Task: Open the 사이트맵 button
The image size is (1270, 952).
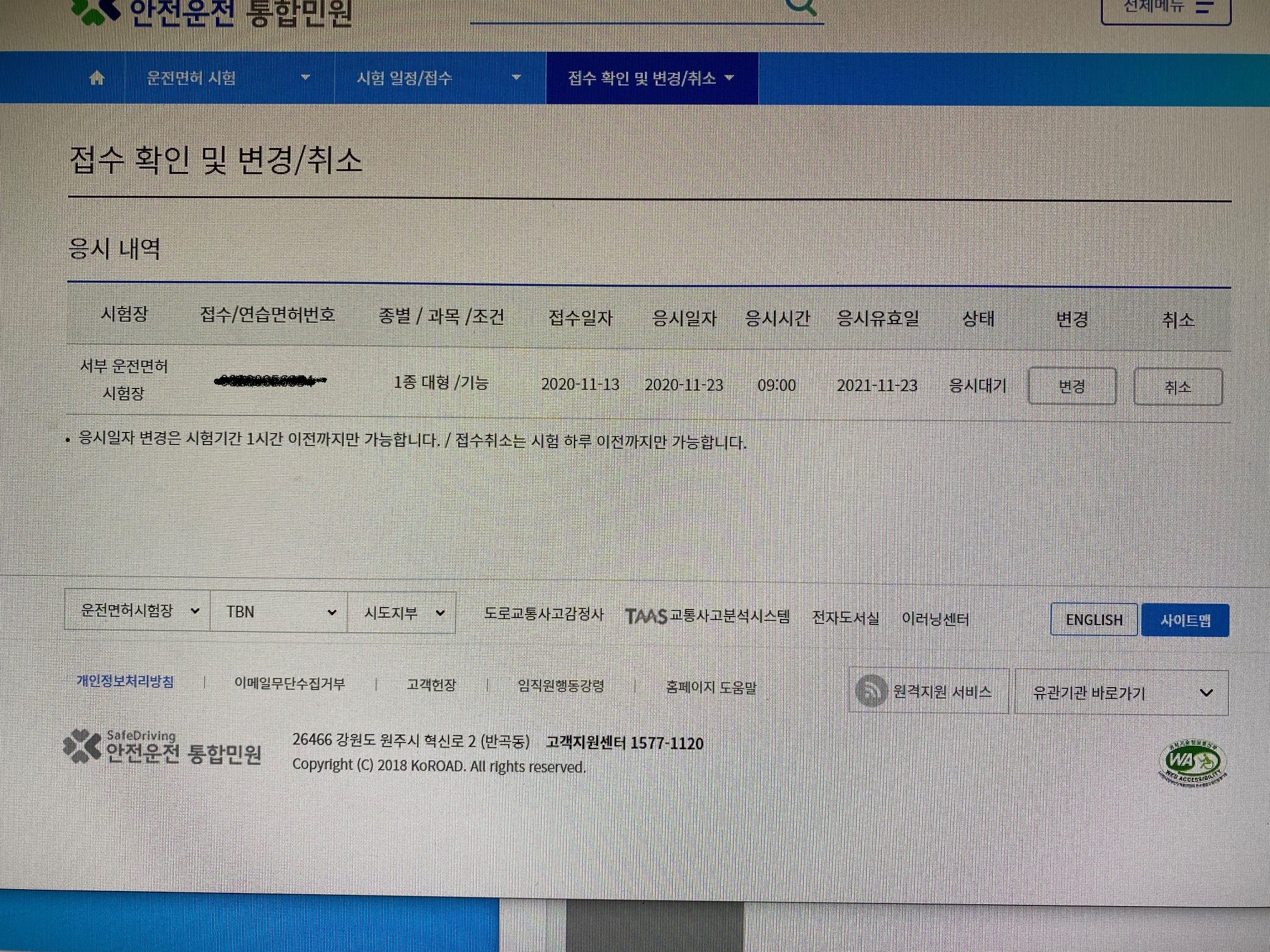Action: pyautogui.click(x=1185, y=620)
